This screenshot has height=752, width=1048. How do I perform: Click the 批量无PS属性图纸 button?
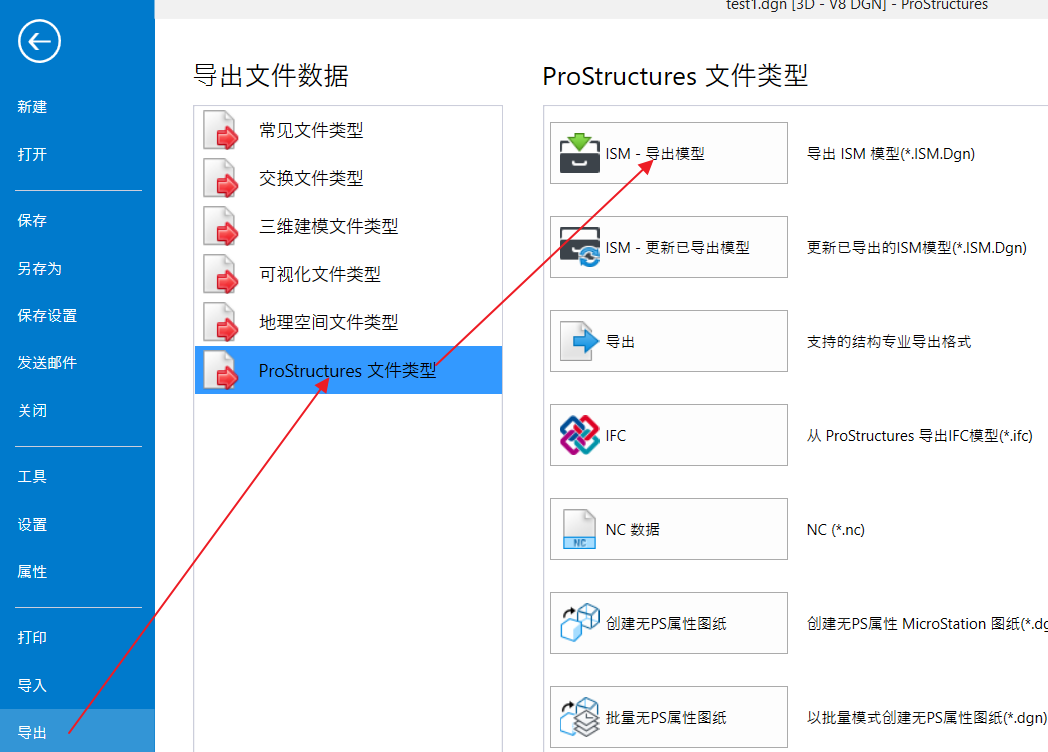coord(668,717)
